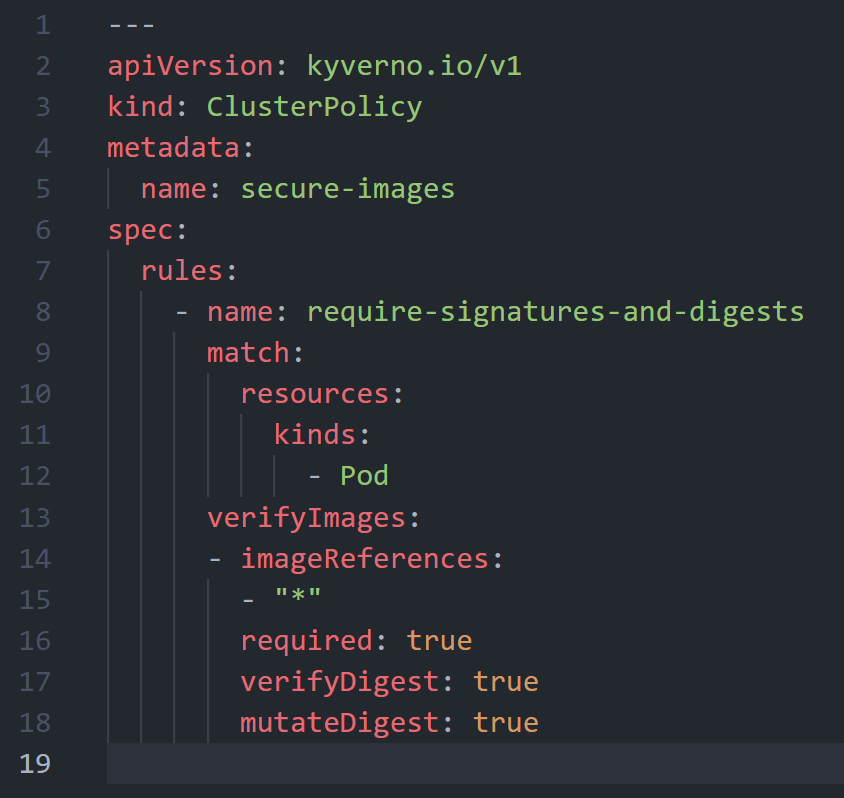Viewport: 844px width, 798px height.
Task: Click the 'imageReferences' key
Action: pos(364,559)
